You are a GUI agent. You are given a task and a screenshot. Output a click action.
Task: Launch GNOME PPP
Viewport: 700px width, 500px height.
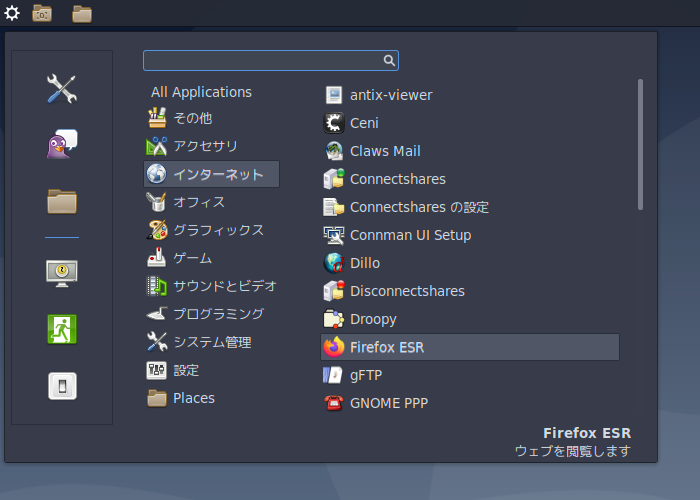coord(470,403)
